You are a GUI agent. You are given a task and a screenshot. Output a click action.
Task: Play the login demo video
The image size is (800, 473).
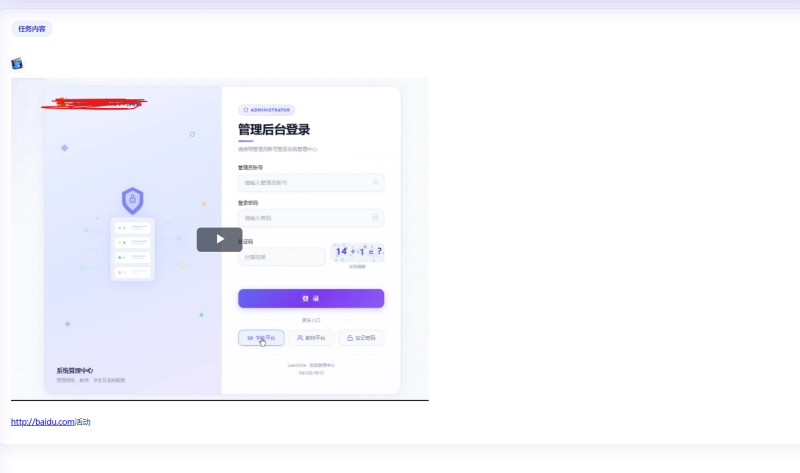tap(219, 239)
